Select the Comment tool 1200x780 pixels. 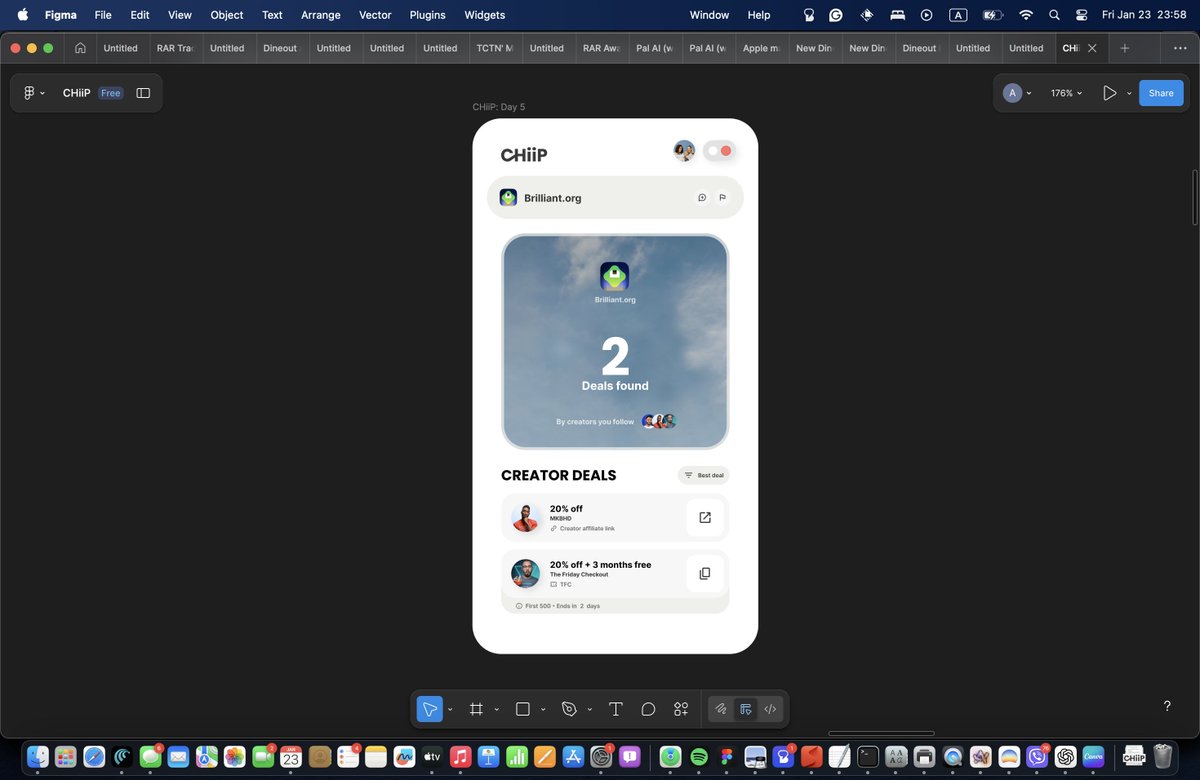648,709
